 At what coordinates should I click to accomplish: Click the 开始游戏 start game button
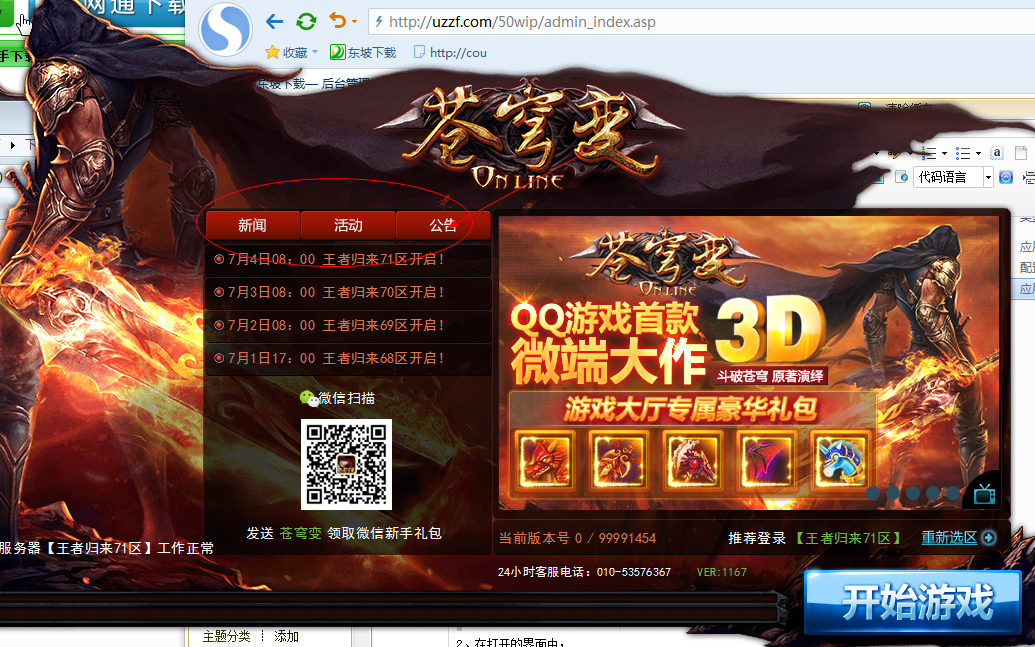point(913,602)
